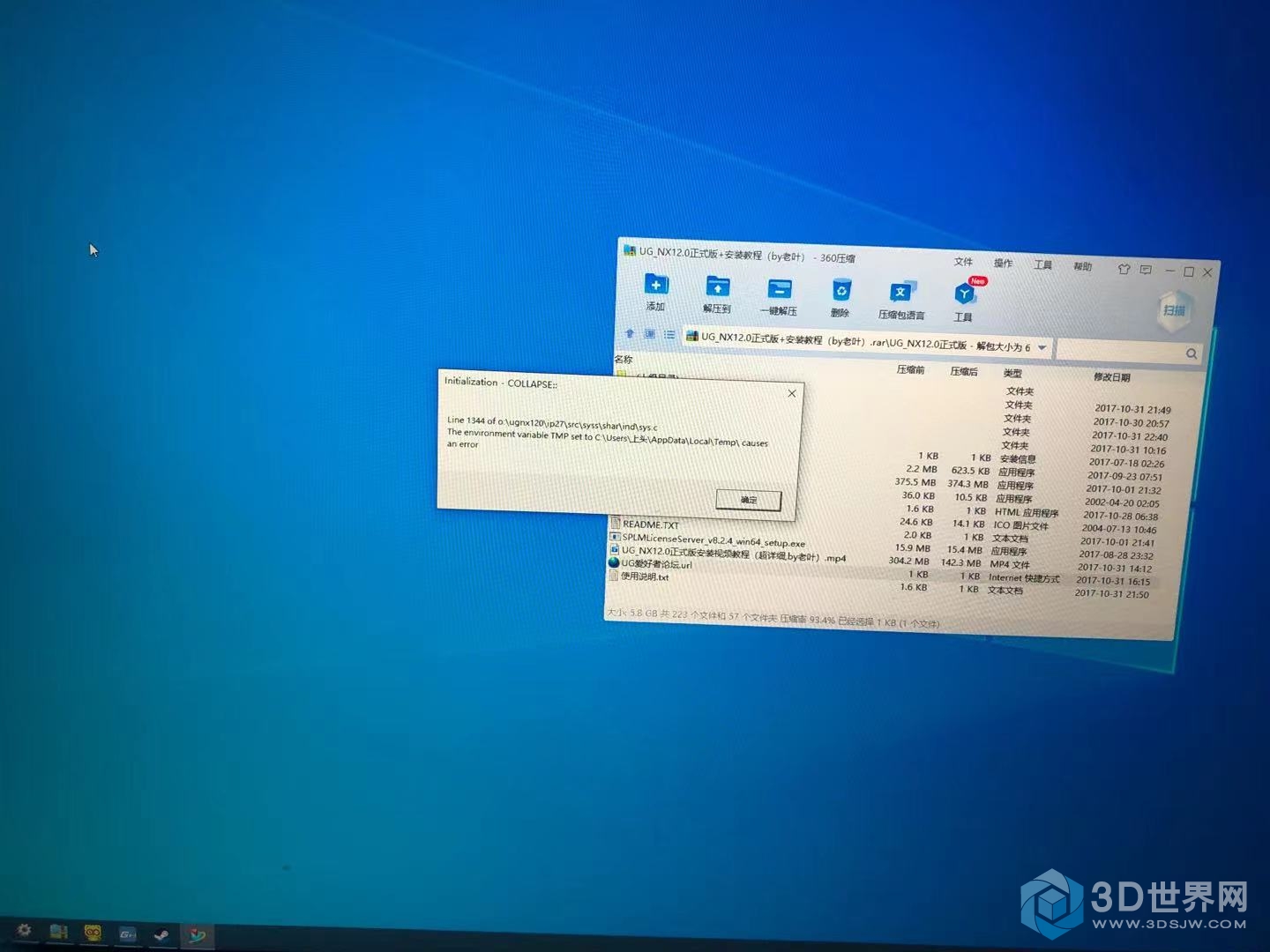Open the settings gear on the taskbar
The image size is (1270, 952).
pyautogui.click(x=24, y=930)
